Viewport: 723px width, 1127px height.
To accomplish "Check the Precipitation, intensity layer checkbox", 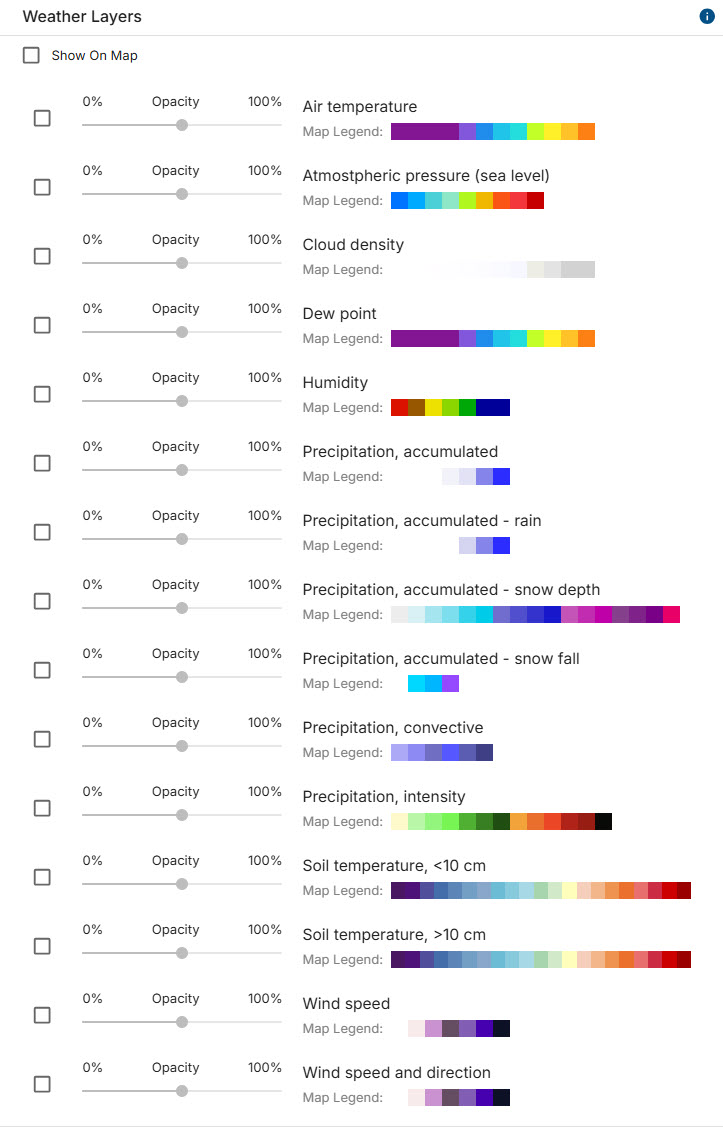I will (x=42, y=808).
